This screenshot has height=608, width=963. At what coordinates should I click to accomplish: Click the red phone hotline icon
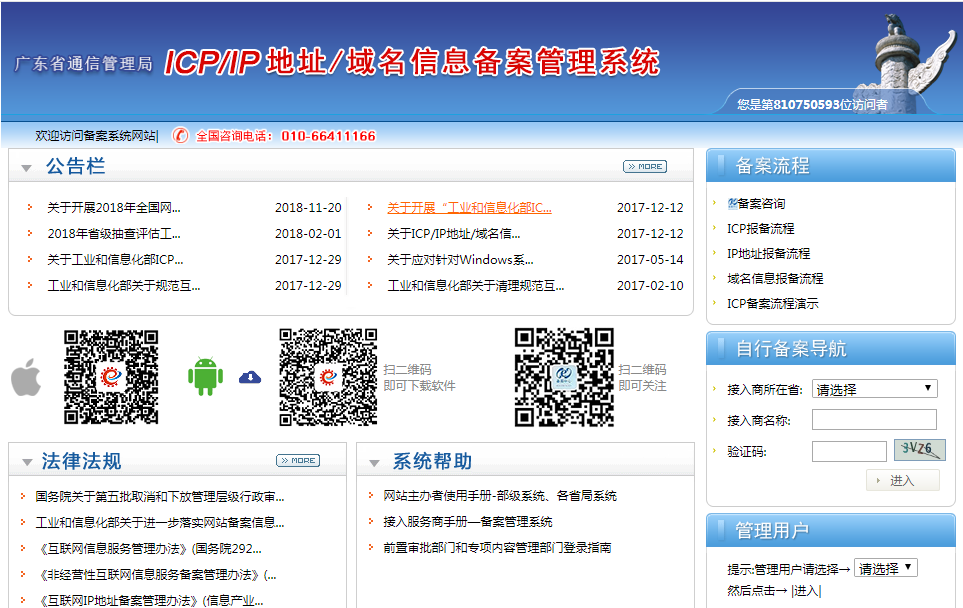click(180, 136)
